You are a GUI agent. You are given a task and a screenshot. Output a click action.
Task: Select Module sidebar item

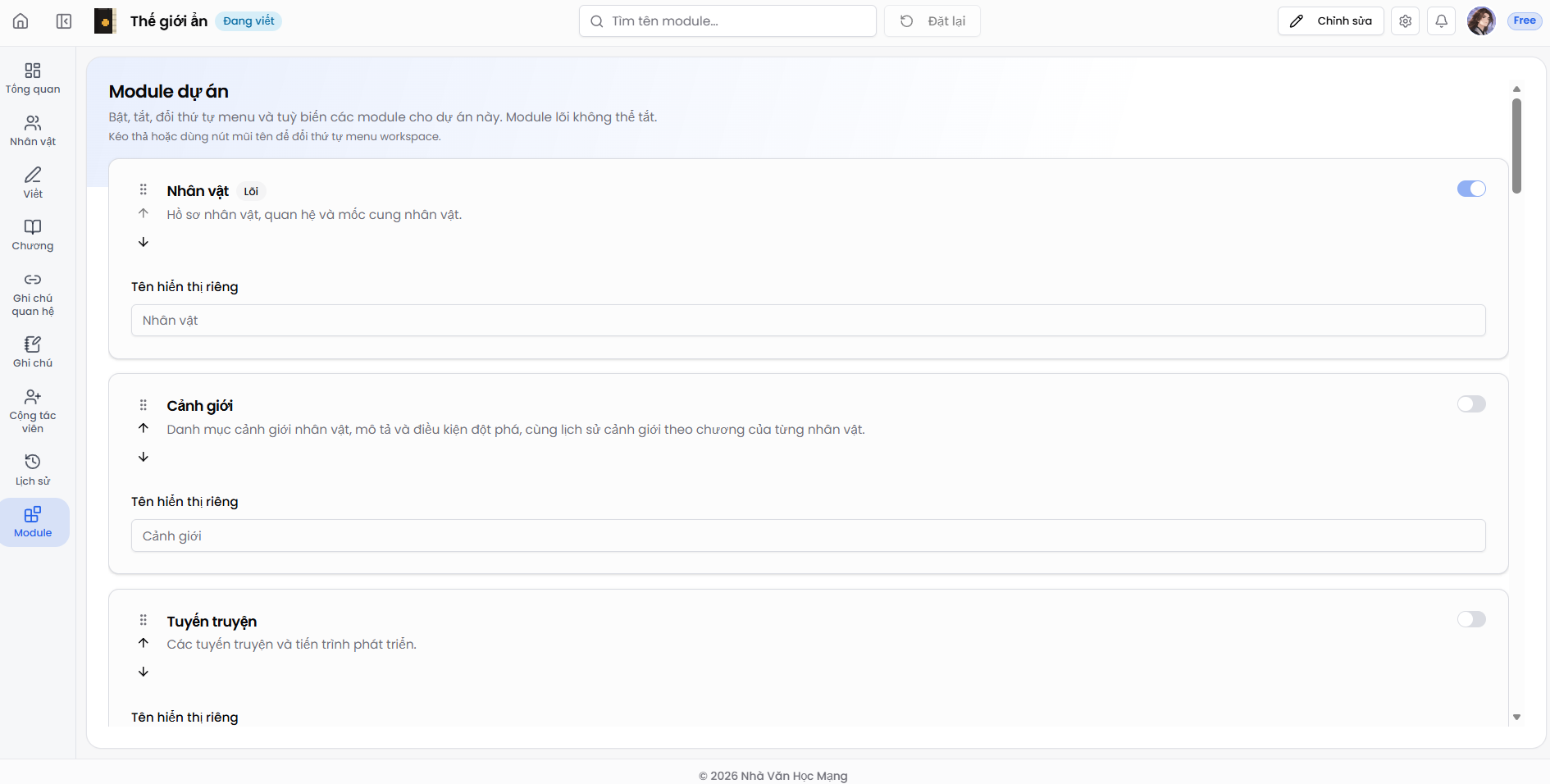(34, 522)
